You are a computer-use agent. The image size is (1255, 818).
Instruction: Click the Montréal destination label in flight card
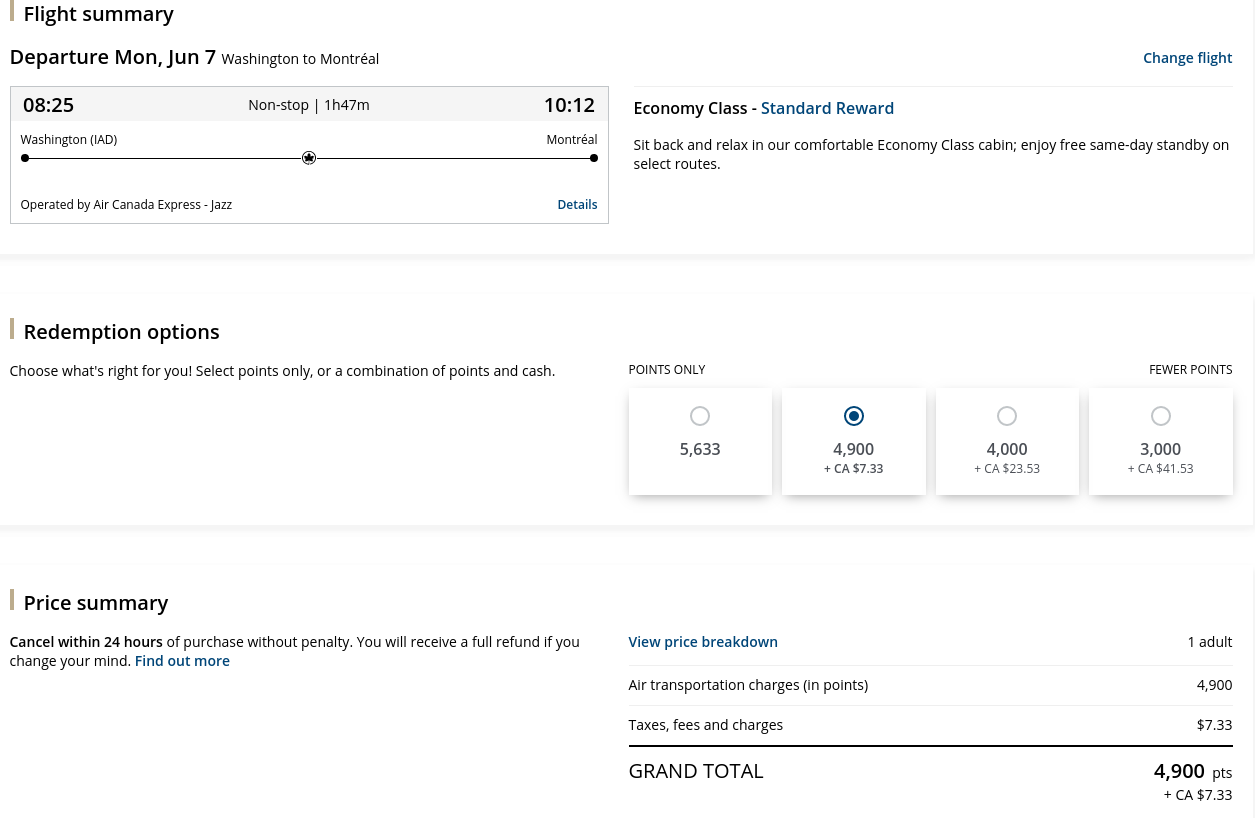(x=571, y=140)
